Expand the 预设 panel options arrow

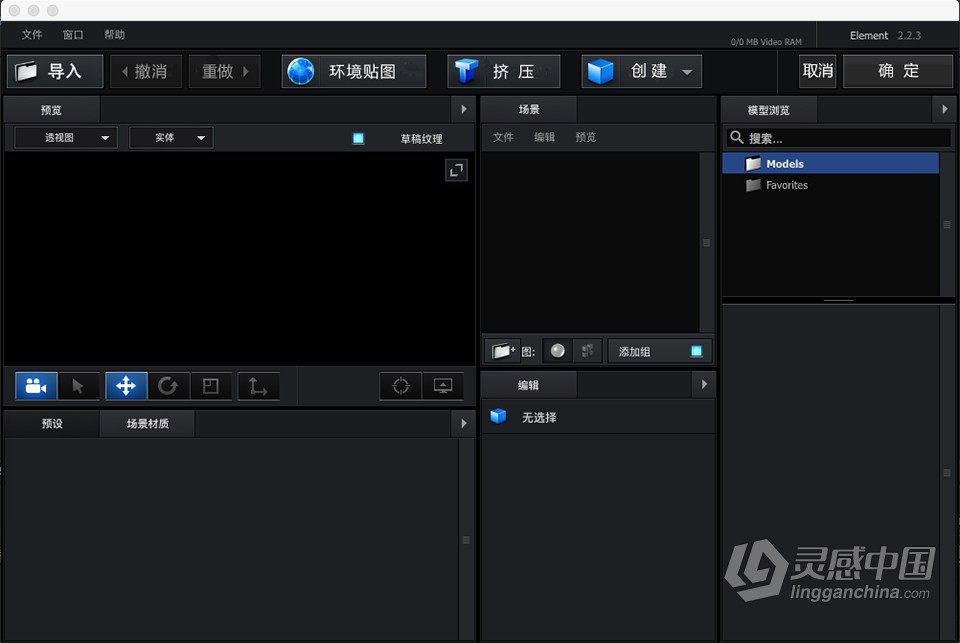point(463,423)
